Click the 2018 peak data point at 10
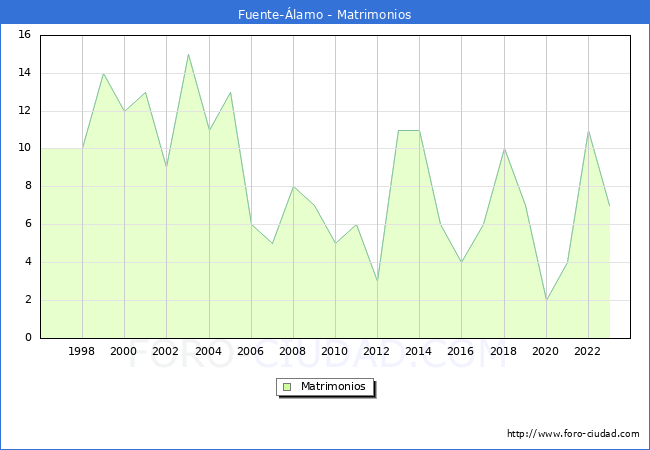This screenshot has height=450, width=650. click(x=504, y=149)
